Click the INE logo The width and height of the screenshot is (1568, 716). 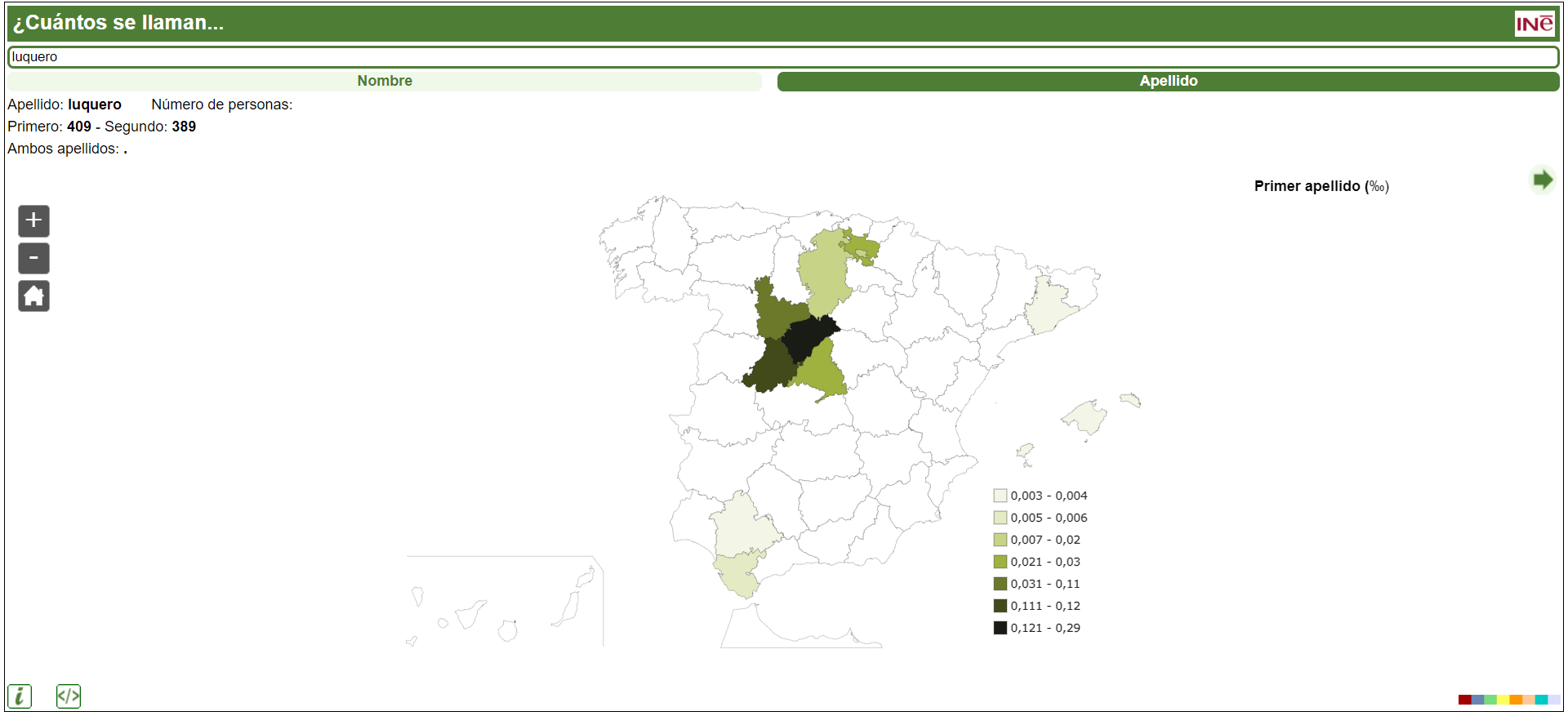point(1535,24)
